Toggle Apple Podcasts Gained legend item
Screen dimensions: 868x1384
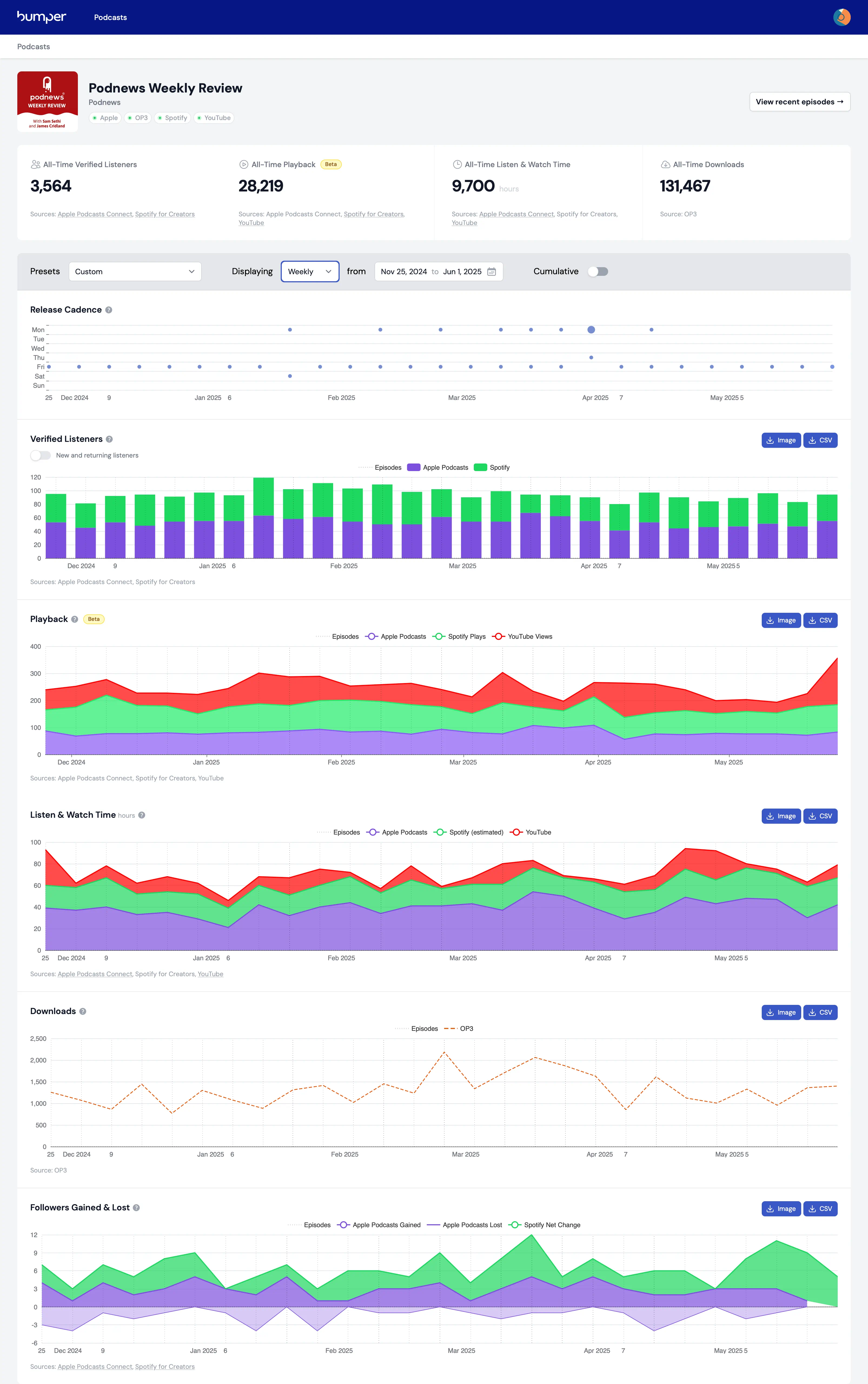coord(379,1225)
